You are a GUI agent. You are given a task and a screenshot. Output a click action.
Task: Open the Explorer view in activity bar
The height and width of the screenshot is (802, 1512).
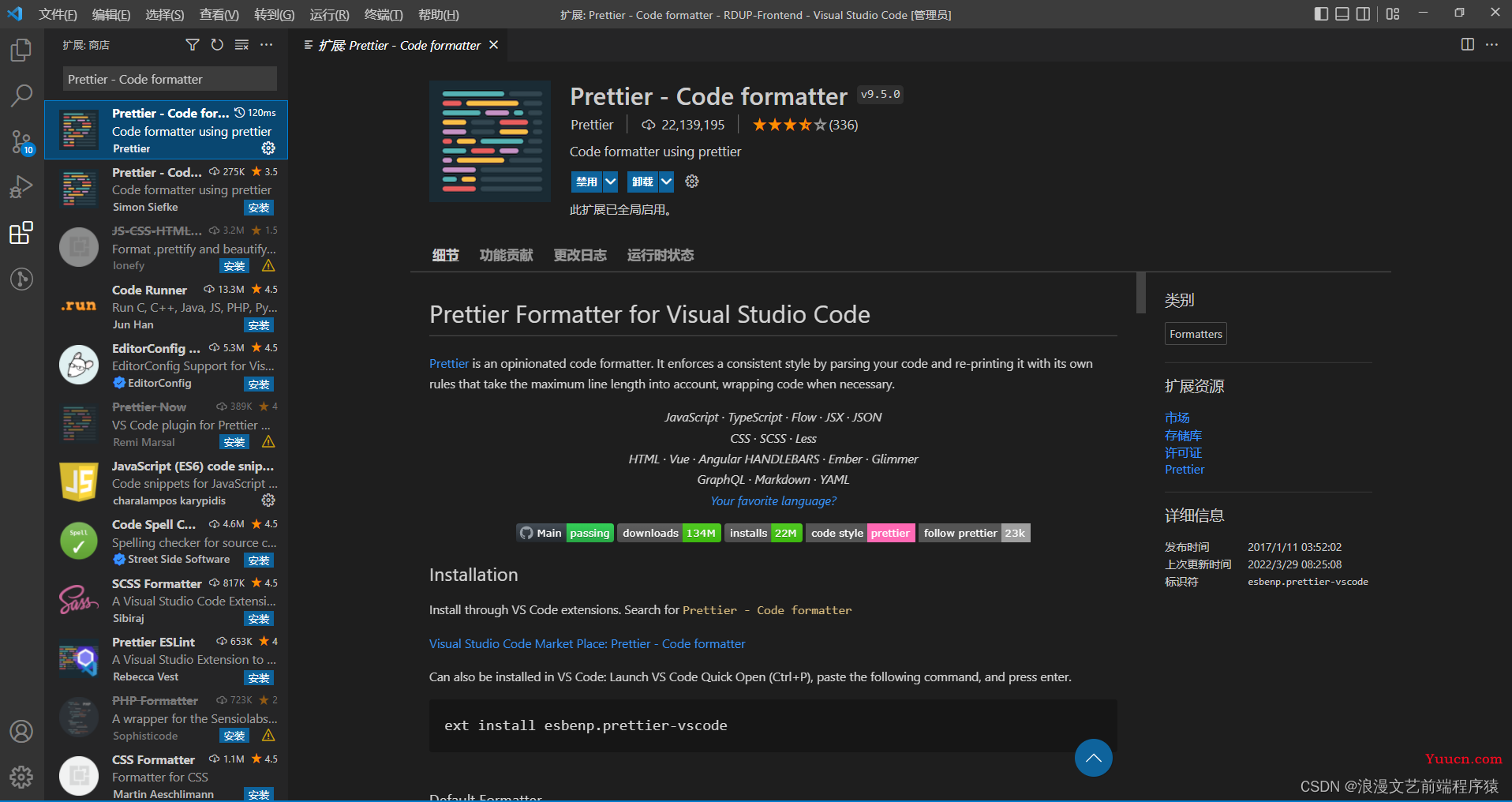pos(21,51)
